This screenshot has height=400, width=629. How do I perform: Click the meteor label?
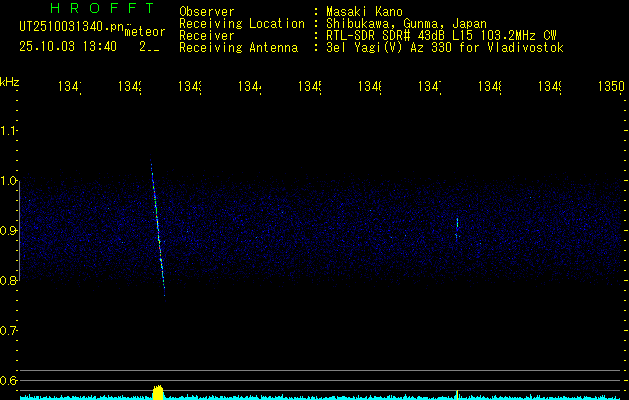click(x=145, y=31)
